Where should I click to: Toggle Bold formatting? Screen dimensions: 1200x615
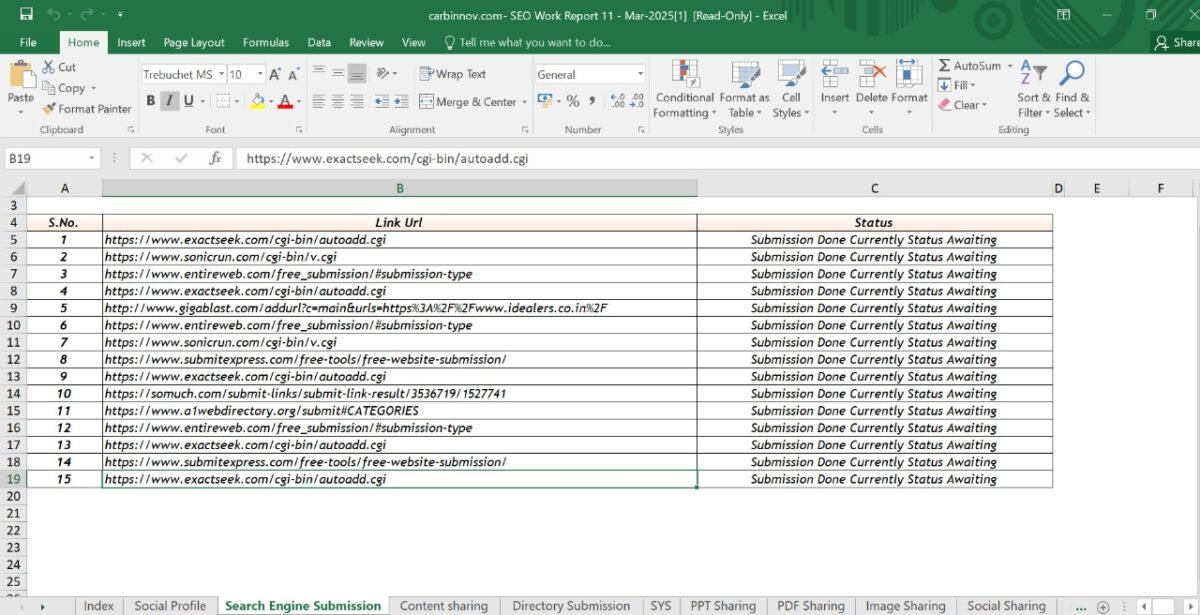tap(151, 101)
